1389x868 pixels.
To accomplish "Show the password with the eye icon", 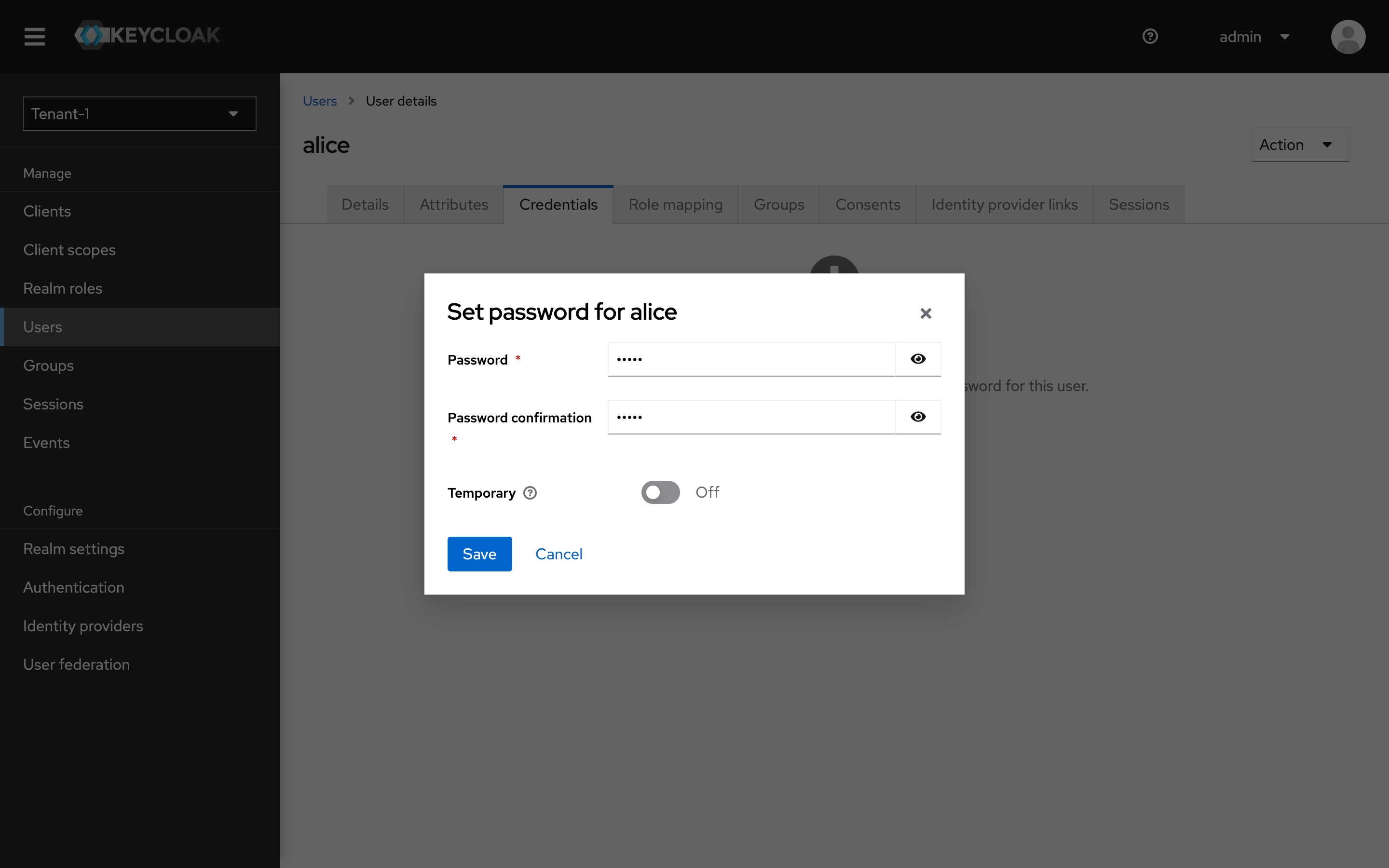I will (x=917, y=359).
